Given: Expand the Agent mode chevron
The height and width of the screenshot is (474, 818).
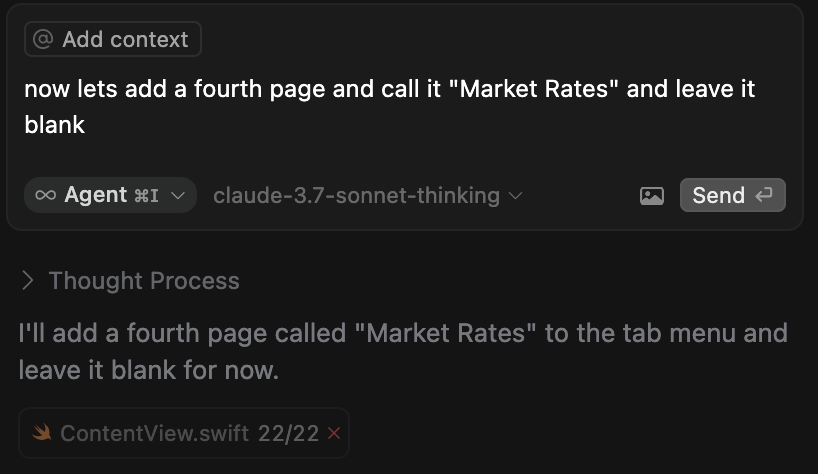Looking at the screenshot, I should tap(178, 196).
